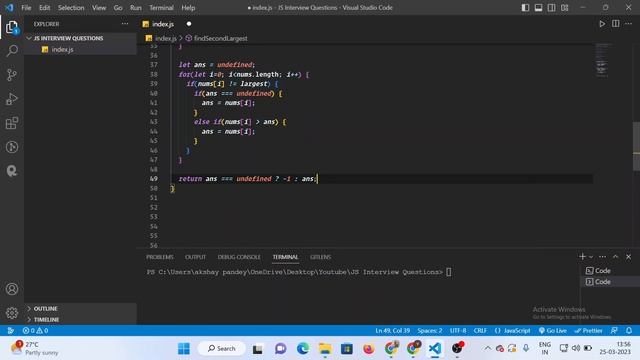This screenshot has height=360, width=640.
Task: Click Go Live server button
Action: click(553, 331)
